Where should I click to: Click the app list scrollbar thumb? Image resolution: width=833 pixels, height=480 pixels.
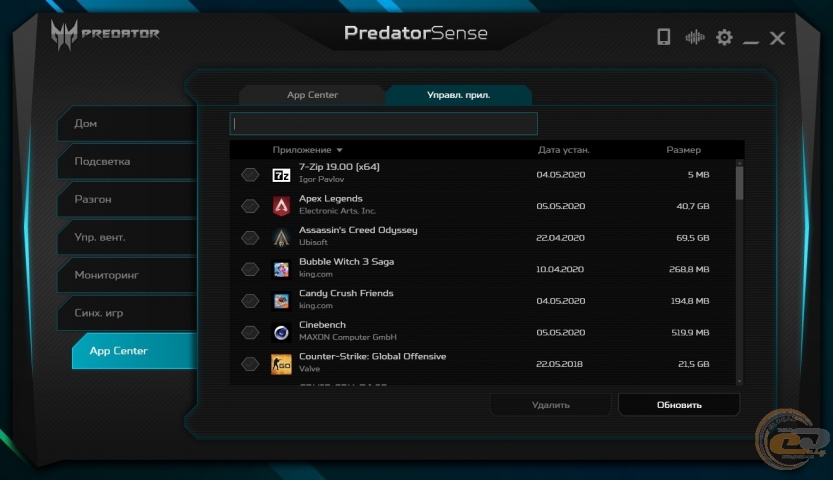pyautogui.click(x=739, y=183)
